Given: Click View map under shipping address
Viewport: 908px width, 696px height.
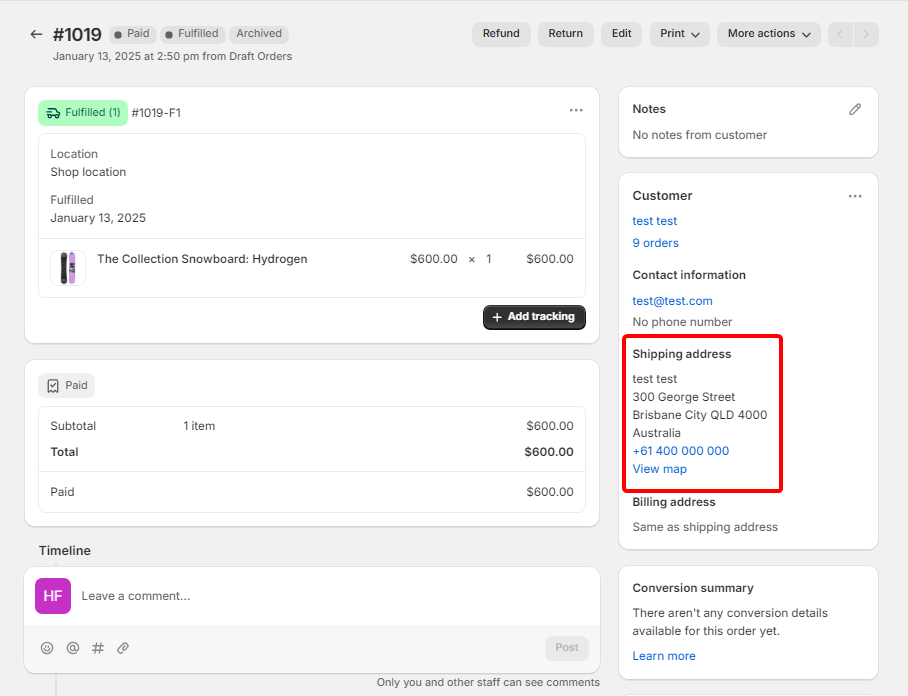Looking at the screenshot, I should 659,469.
